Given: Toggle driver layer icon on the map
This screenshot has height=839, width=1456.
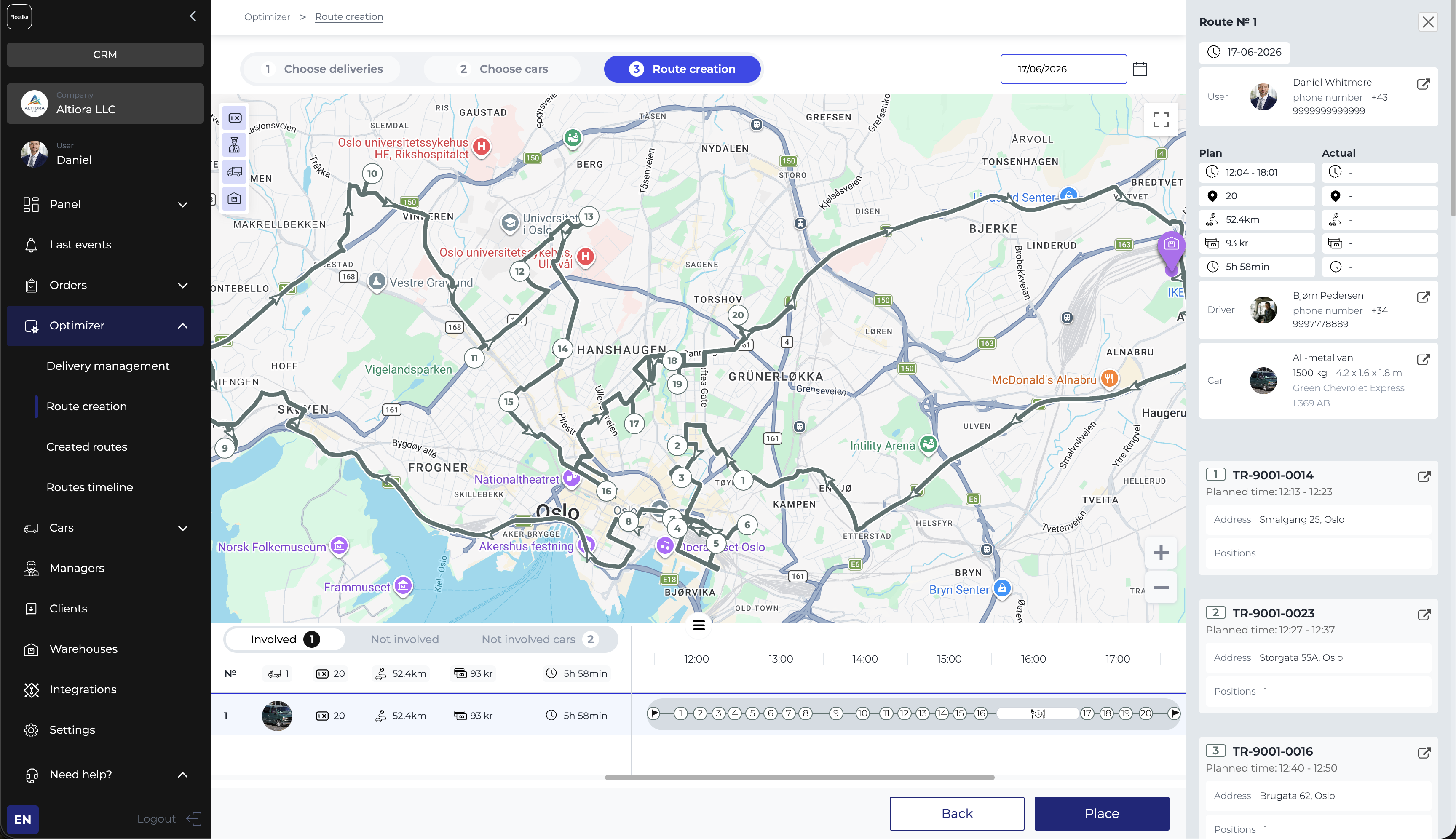Looking at the screenshot, I should (x=234, y=144).
